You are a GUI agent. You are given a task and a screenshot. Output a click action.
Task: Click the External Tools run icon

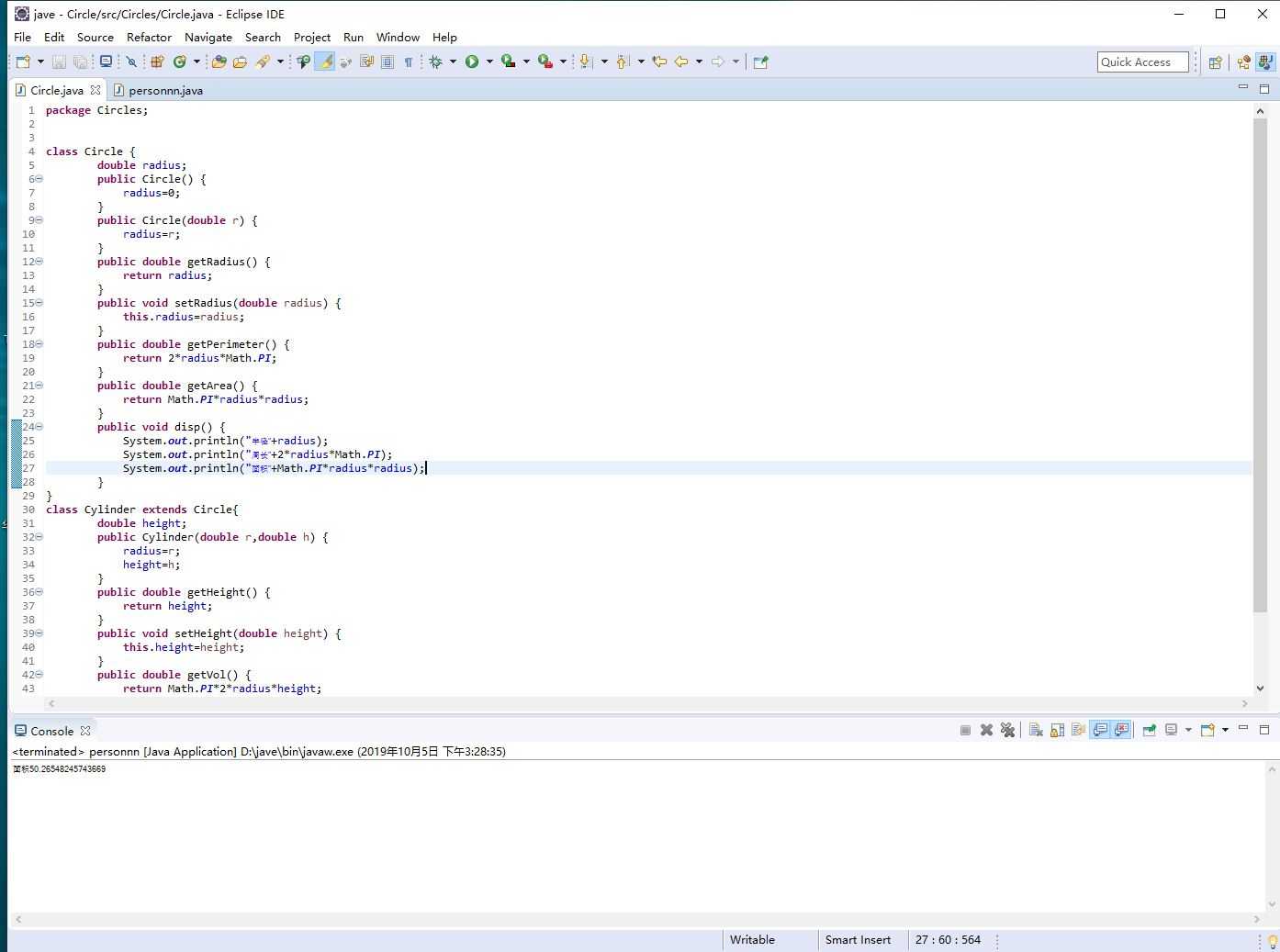pos(545,62)
